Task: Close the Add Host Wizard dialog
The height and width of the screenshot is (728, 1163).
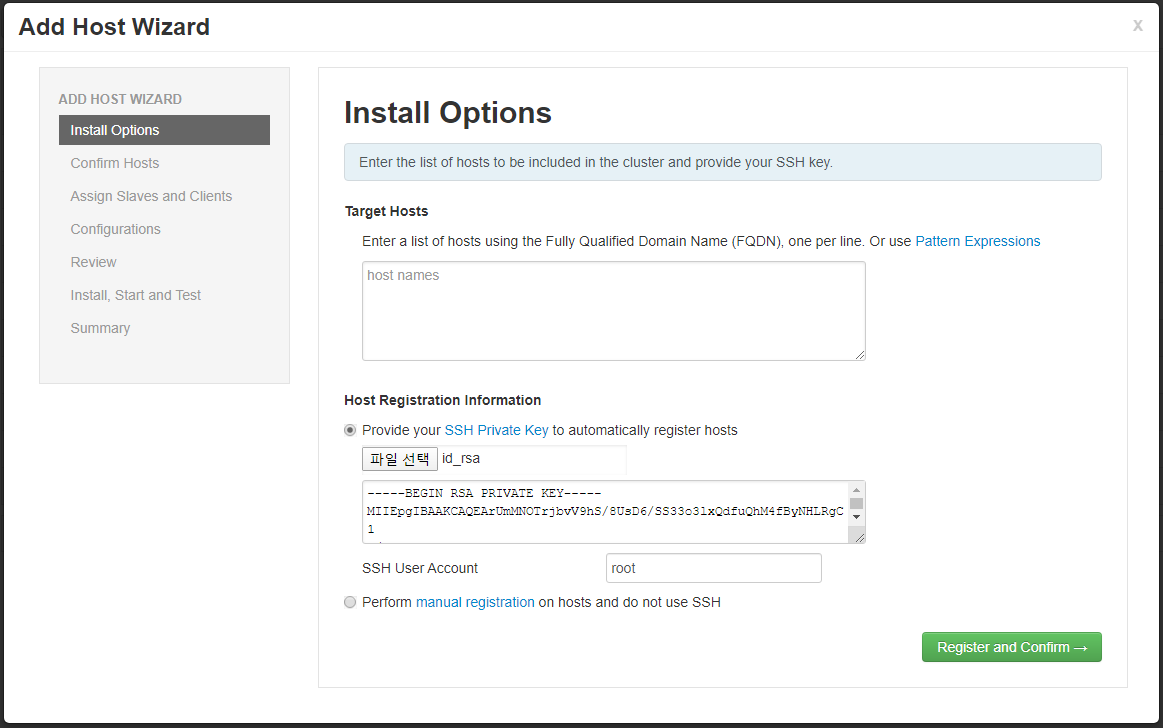Action: tap(1137, 26)
